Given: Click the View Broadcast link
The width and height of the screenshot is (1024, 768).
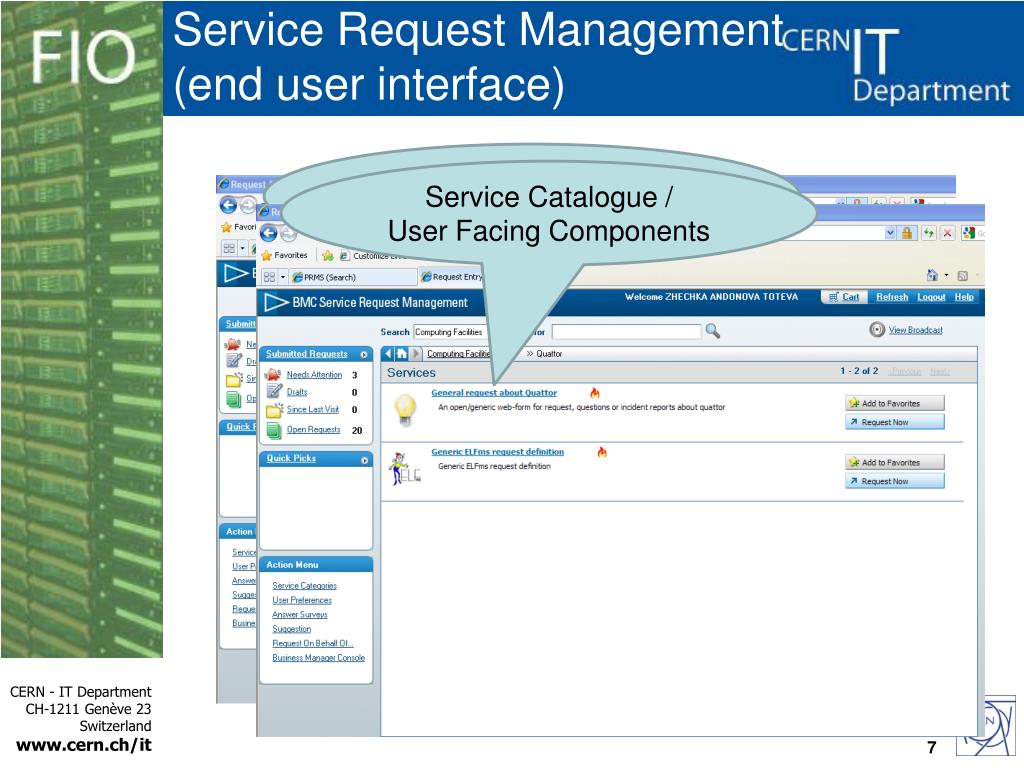Looking at the screenshot, I should coord(916,330).
